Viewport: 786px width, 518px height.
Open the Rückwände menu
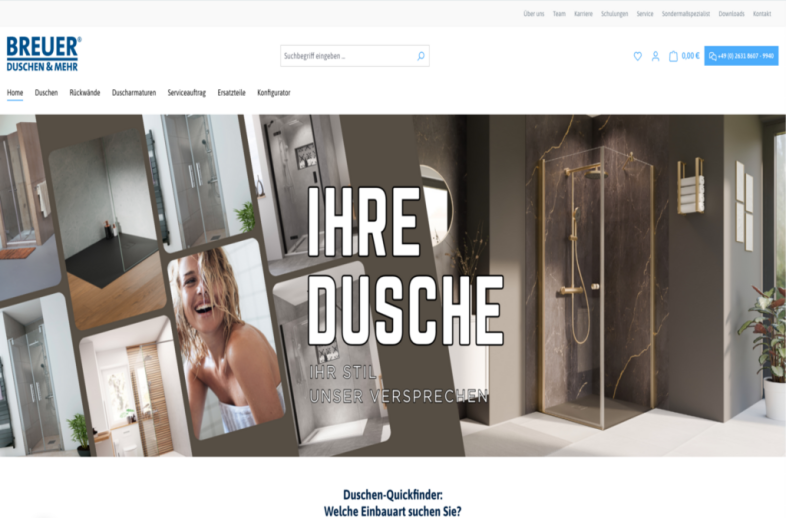(x=85, y=93)
